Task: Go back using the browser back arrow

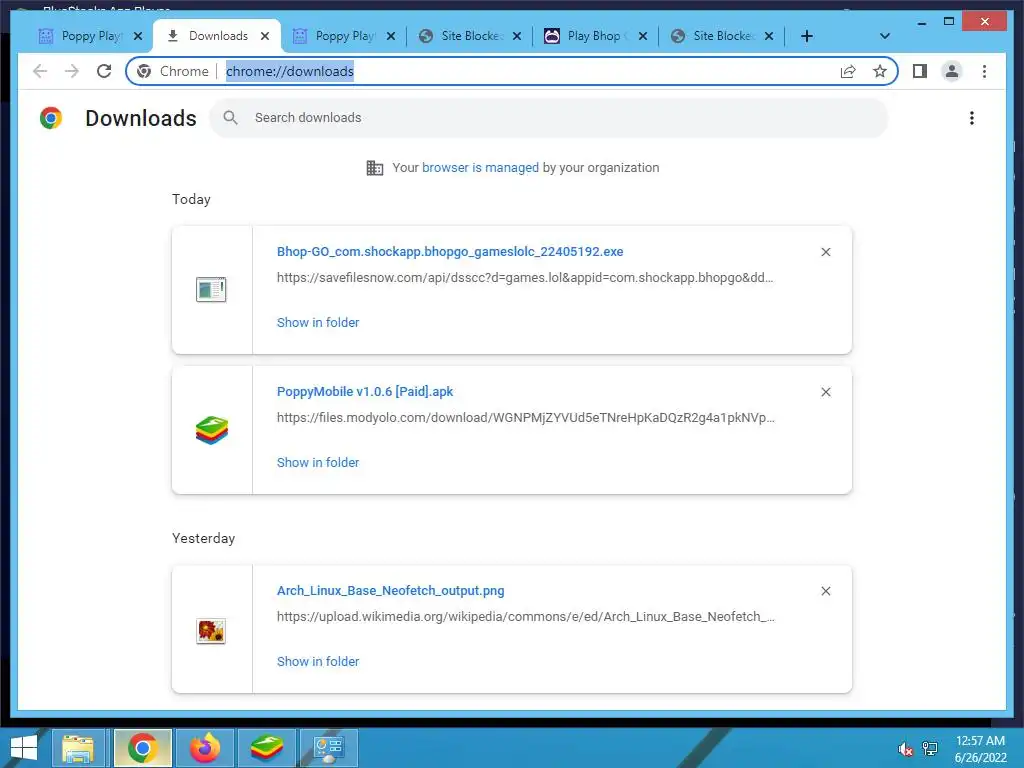Action: tap(40, 71)
